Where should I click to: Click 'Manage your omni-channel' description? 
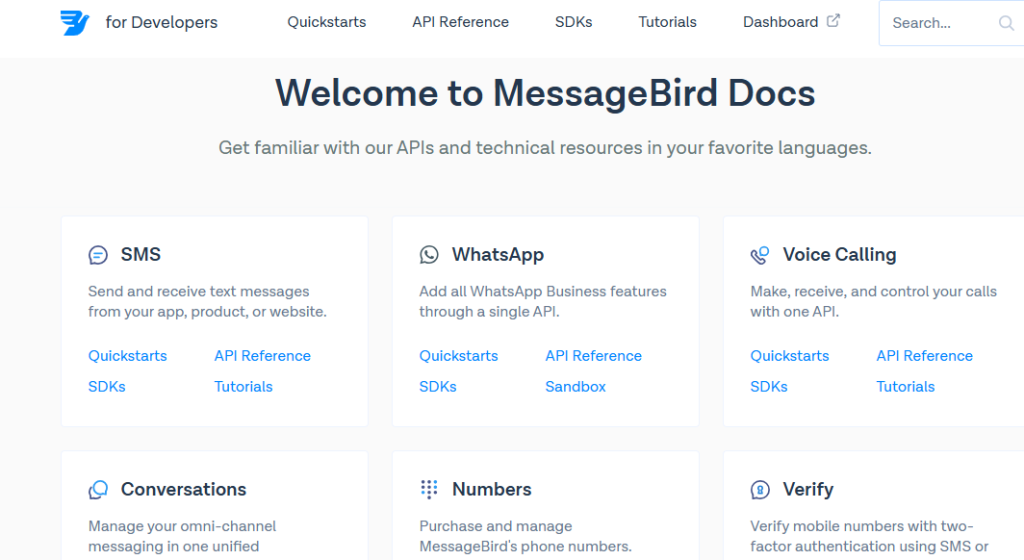(182, 536)
